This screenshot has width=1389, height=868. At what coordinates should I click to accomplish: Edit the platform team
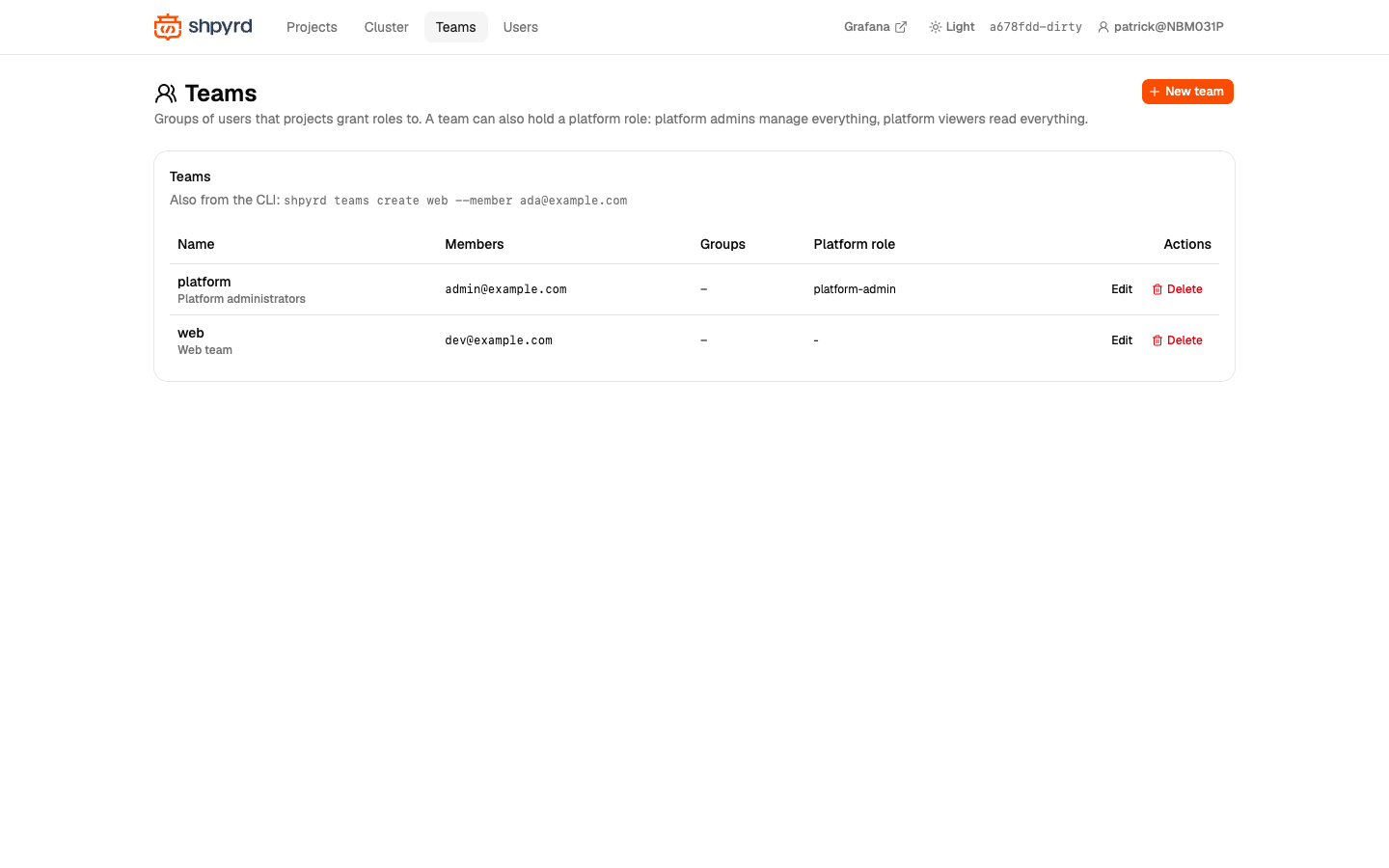[x=1122, y=289]
